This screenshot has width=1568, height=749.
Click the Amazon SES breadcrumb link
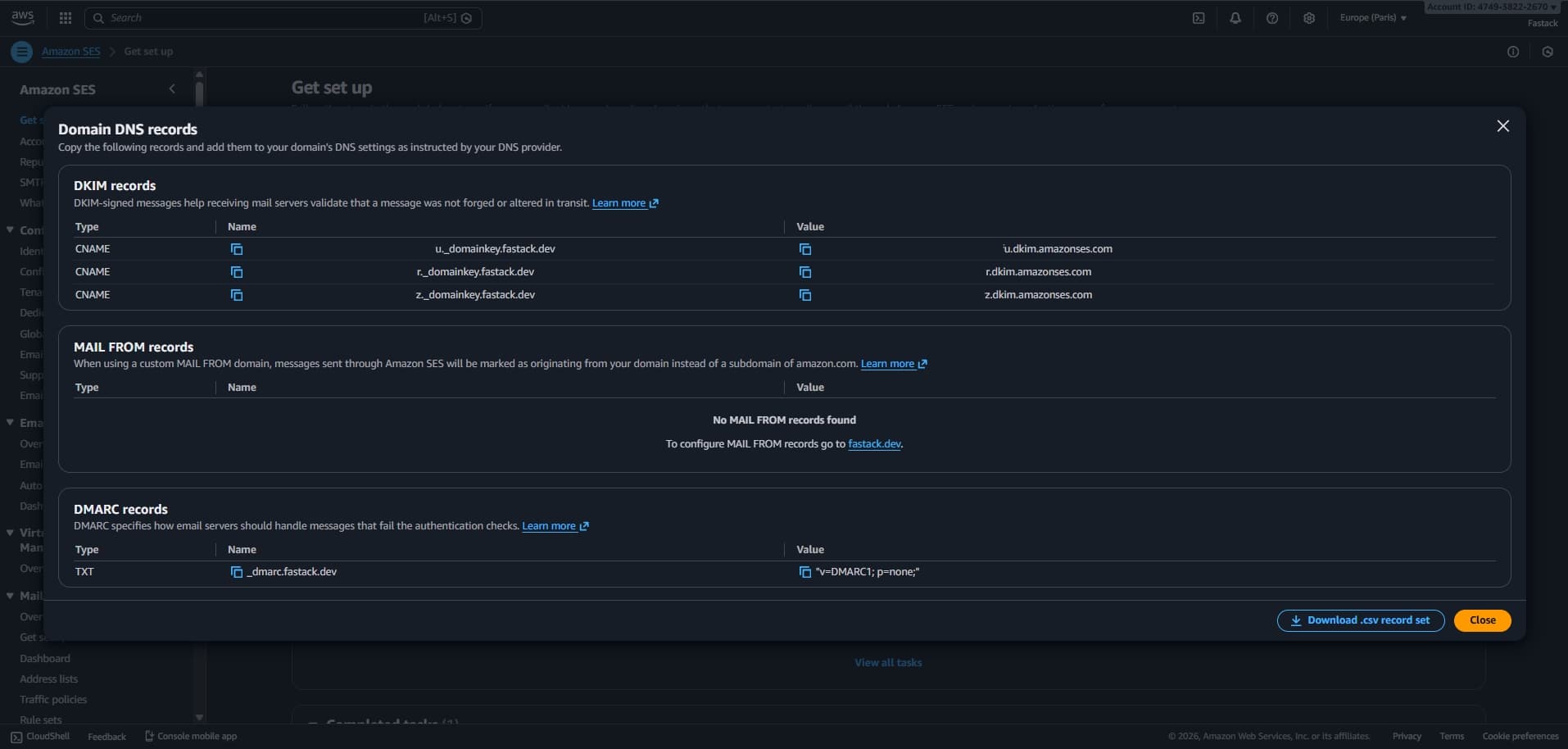pyautogui.click(x=71, y=52)
